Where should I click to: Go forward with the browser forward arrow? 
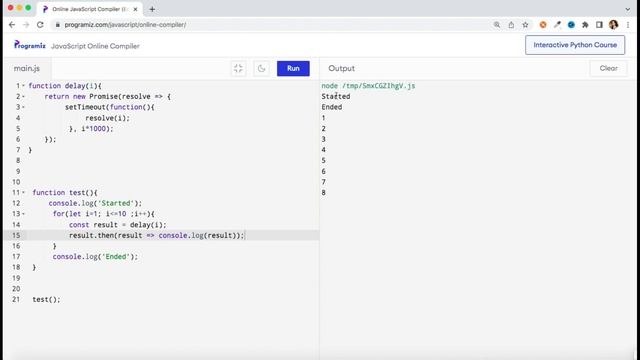(x=26, y=25)
